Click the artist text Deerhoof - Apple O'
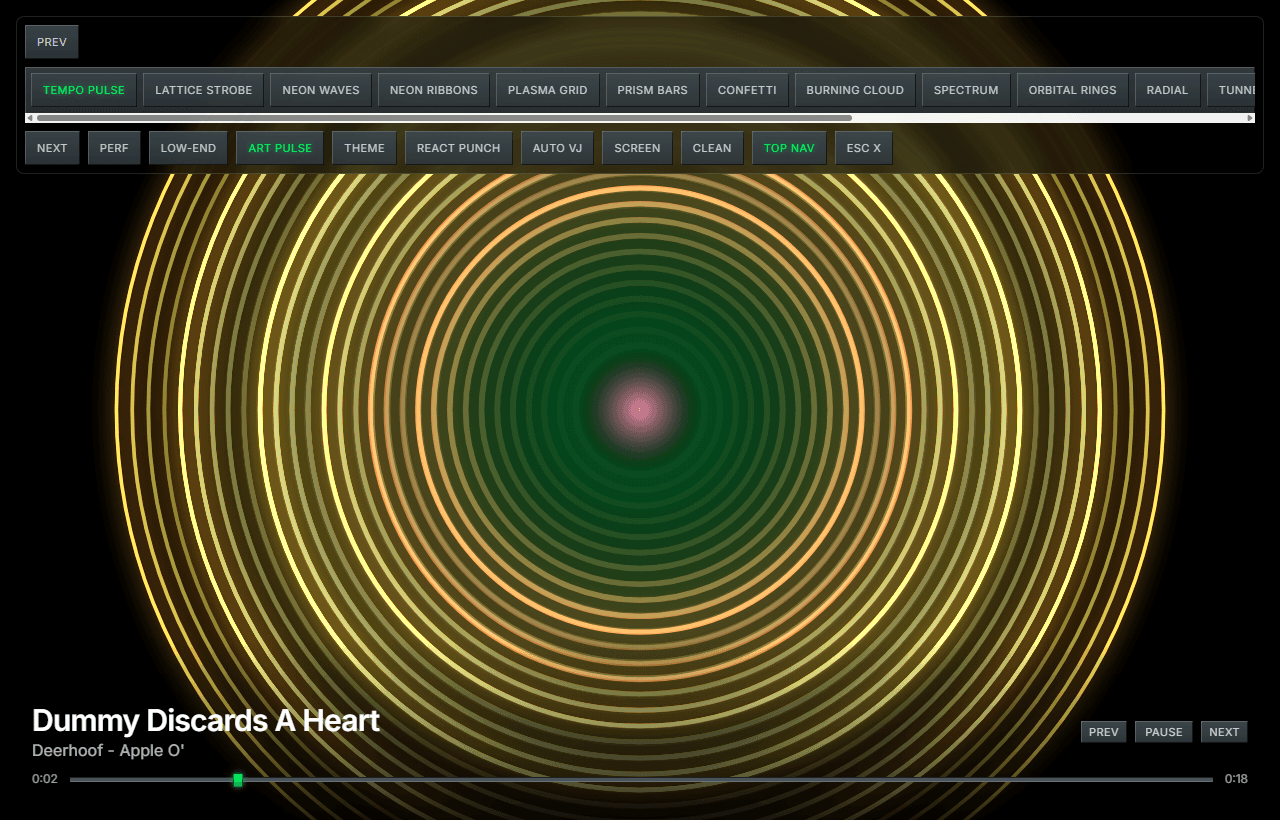Viewport: 1280px width, 820px height. click(x=108, y=750)
